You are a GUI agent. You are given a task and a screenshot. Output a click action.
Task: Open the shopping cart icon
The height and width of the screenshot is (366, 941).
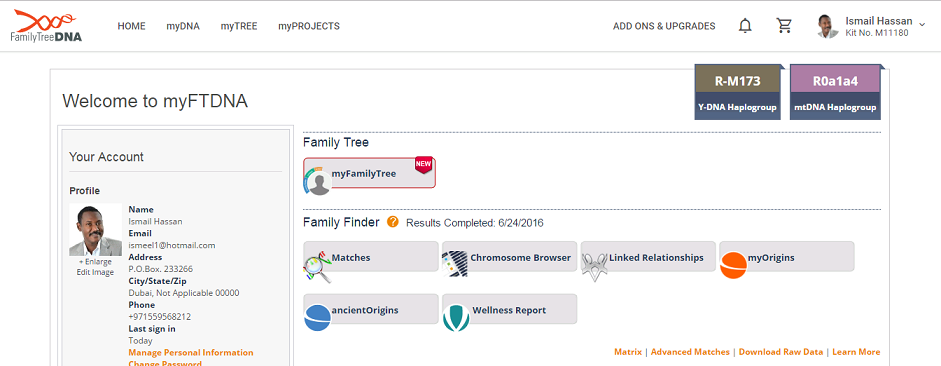click(784, 26)
